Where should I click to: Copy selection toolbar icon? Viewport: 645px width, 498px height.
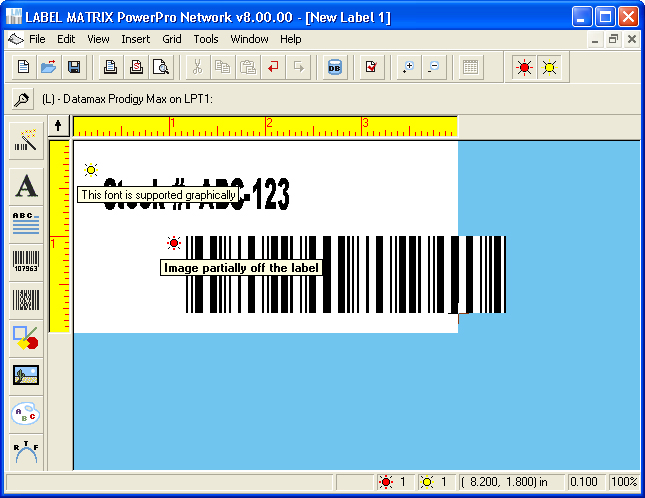[x=223, y=67]
